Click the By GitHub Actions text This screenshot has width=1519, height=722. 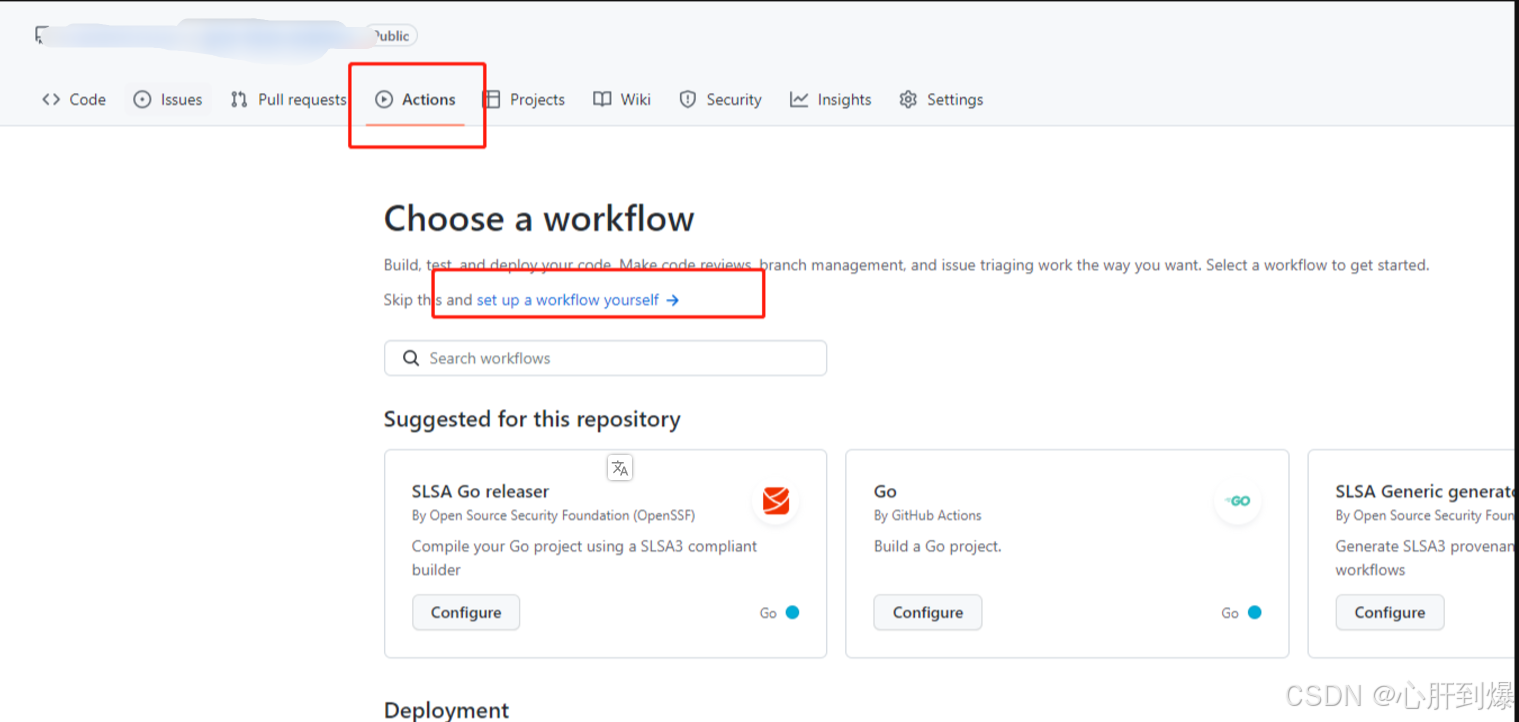[928, 516]
